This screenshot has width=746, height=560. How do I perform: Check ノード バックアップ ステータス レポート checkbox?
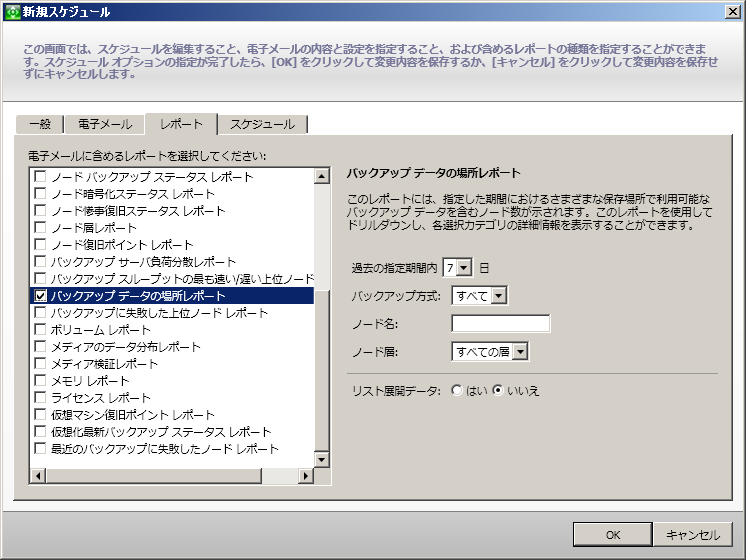[x=40, y=177]
